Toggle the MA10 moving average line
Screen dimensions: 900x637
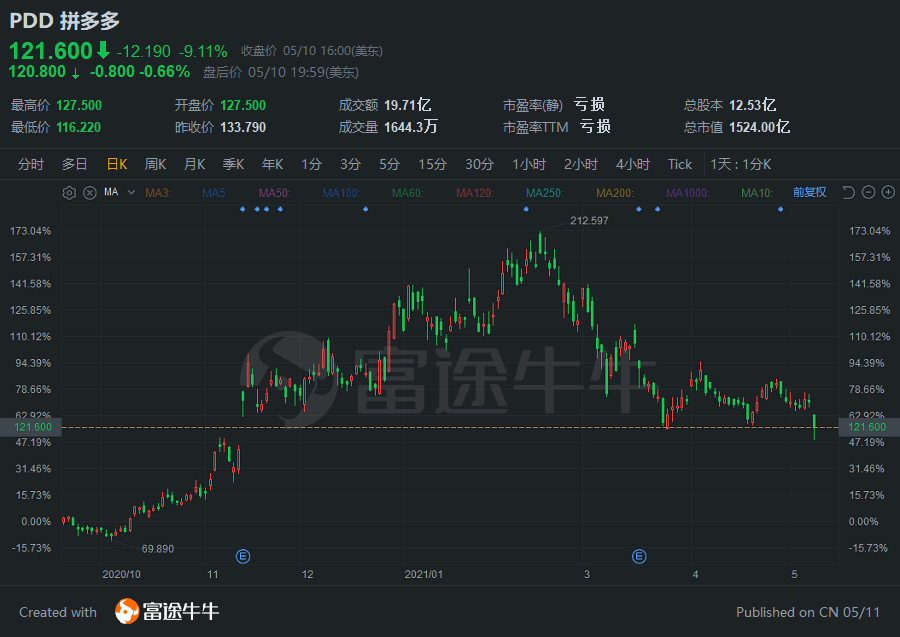(x=757, y=193)
